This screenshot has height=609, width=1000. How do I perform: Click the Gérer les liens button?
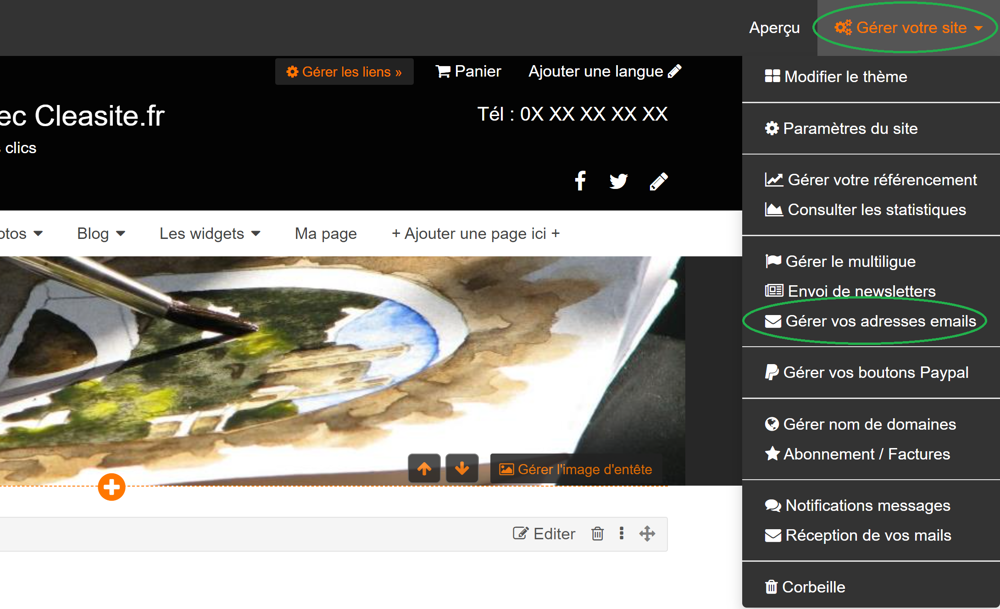pyautogui.click(x=344, y=72)
